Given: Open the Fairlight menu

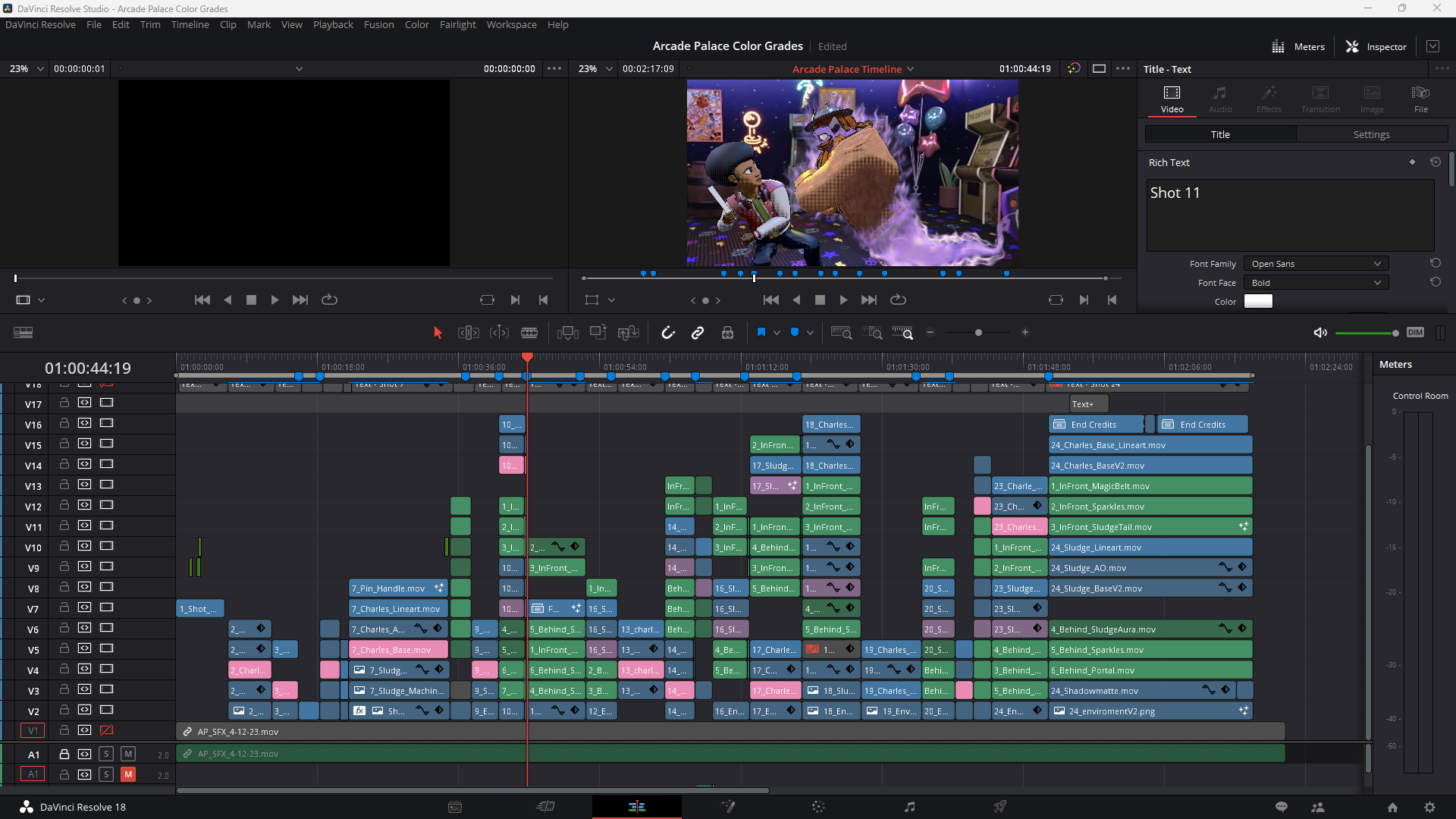Looking at the screenshot, I should [457, 25].
